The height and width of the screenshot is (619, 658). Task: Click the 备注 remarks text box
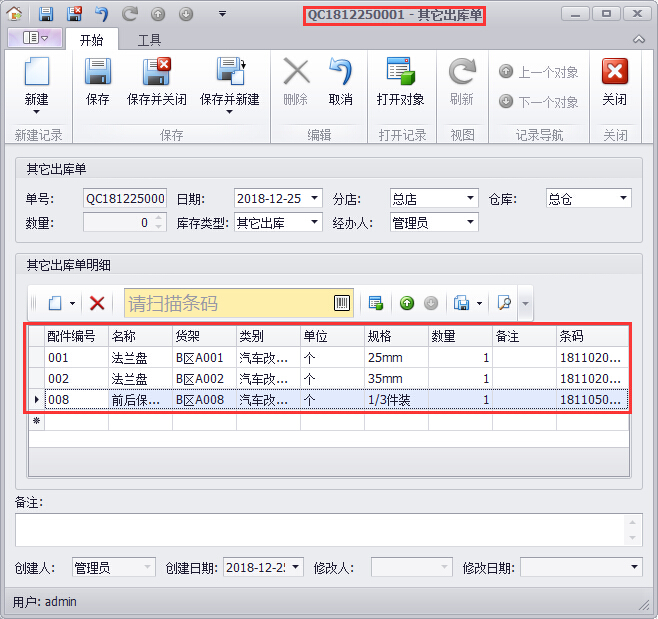coord(320,530)
